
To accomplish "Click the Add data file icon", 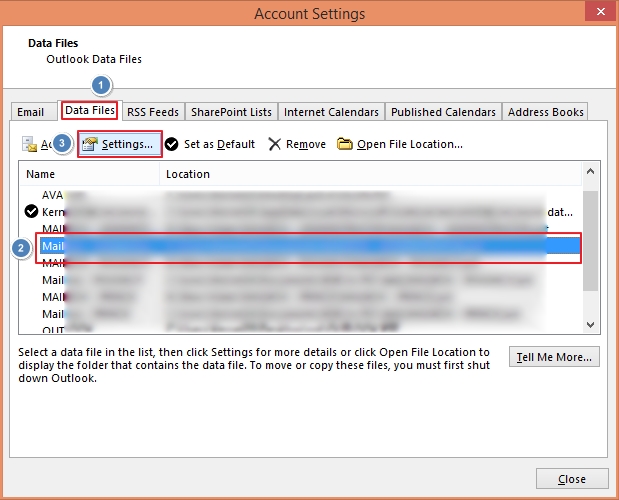I will [29, 144].
